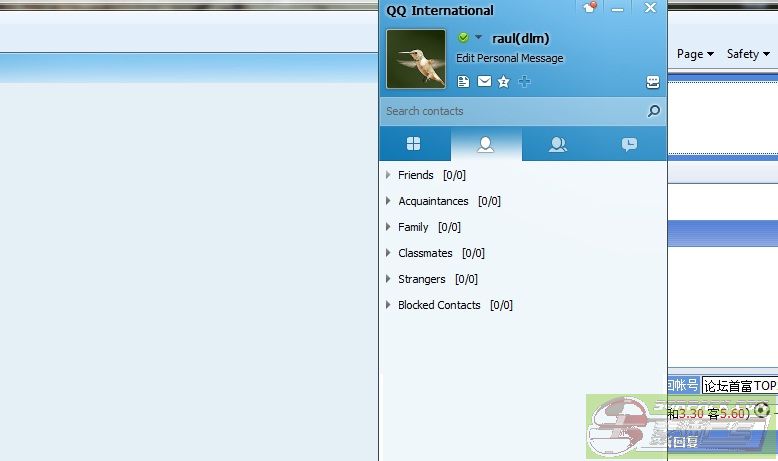Click the magnifier search icon

[653, 111]
